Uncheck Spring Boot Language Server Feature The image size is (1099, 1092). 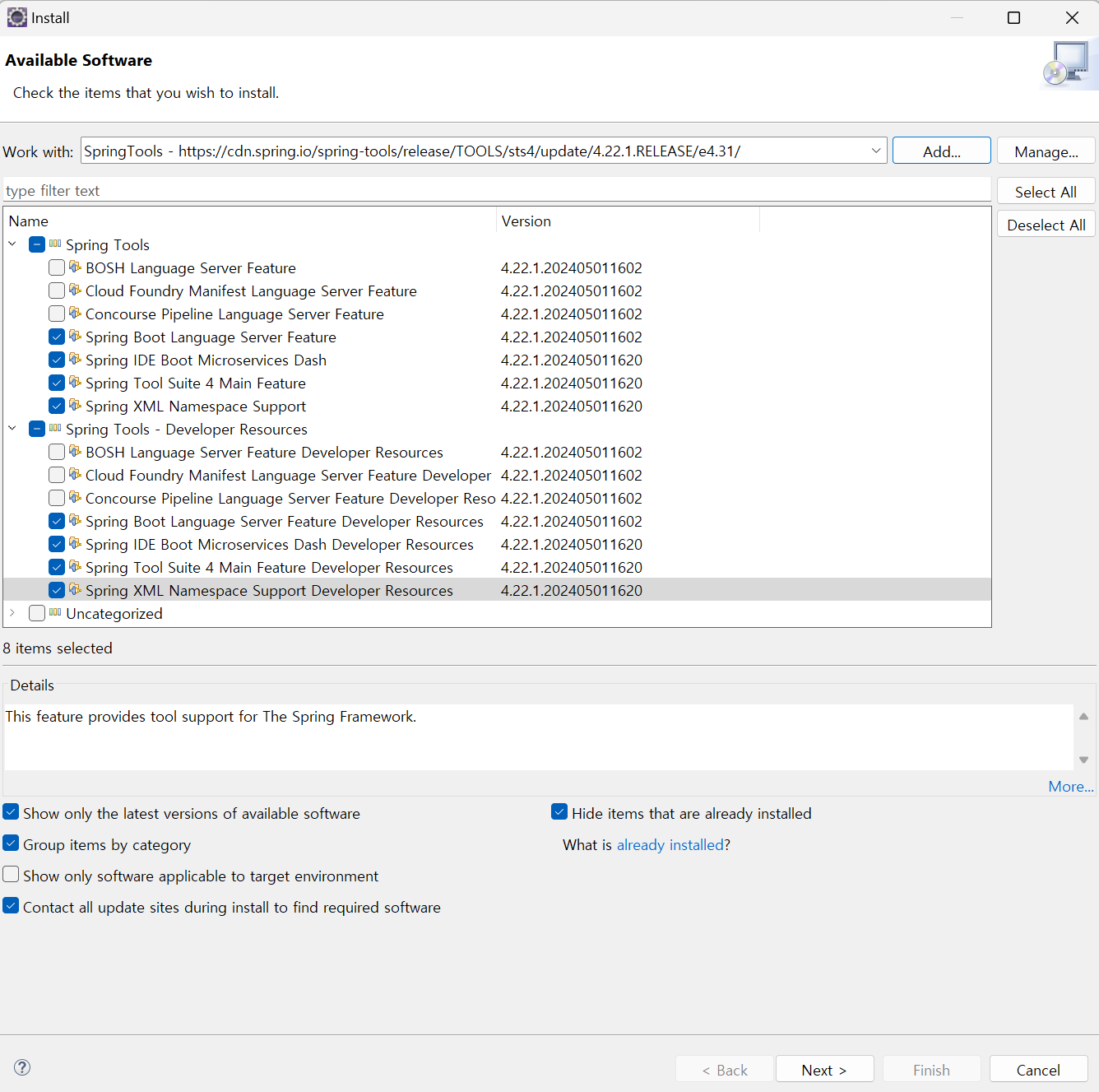point(57,337)
